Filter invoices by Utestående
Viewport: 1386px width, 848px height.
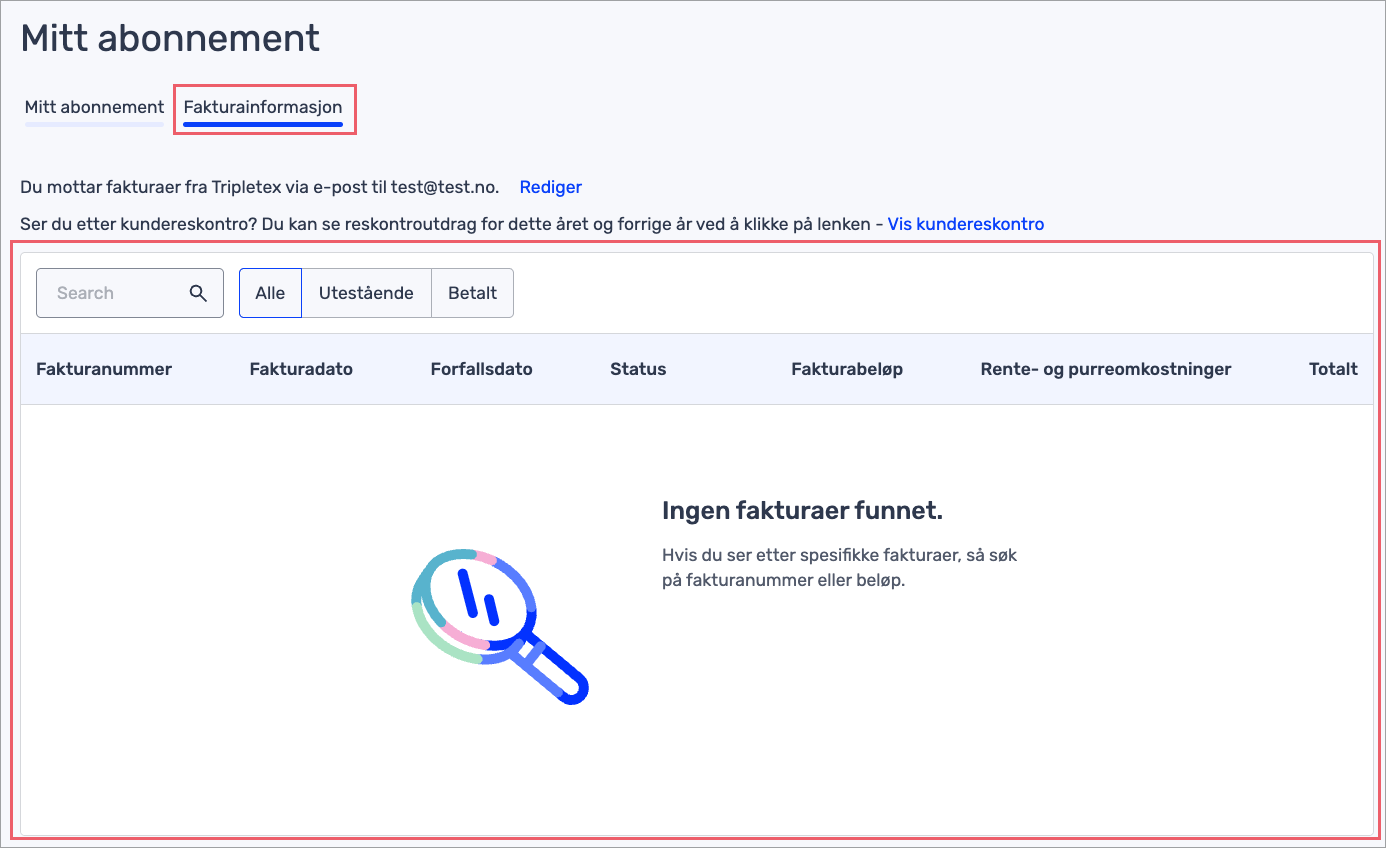366,293
